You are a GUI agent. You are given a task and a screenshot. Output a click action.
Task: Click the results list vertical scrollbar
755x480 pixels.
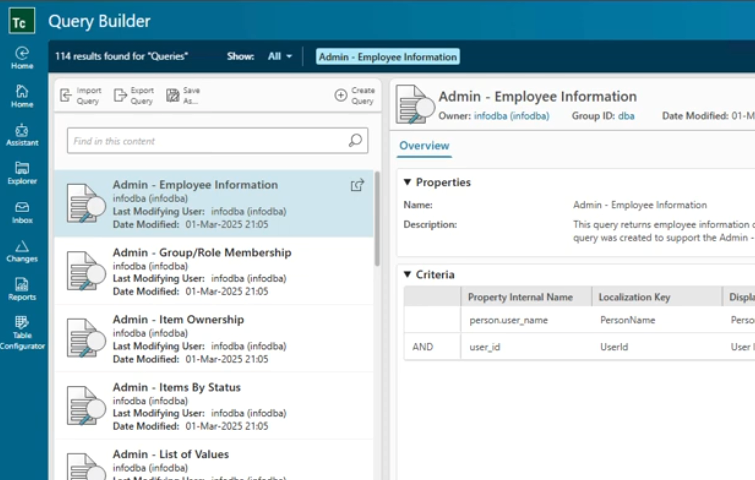(x=377, y=218)
